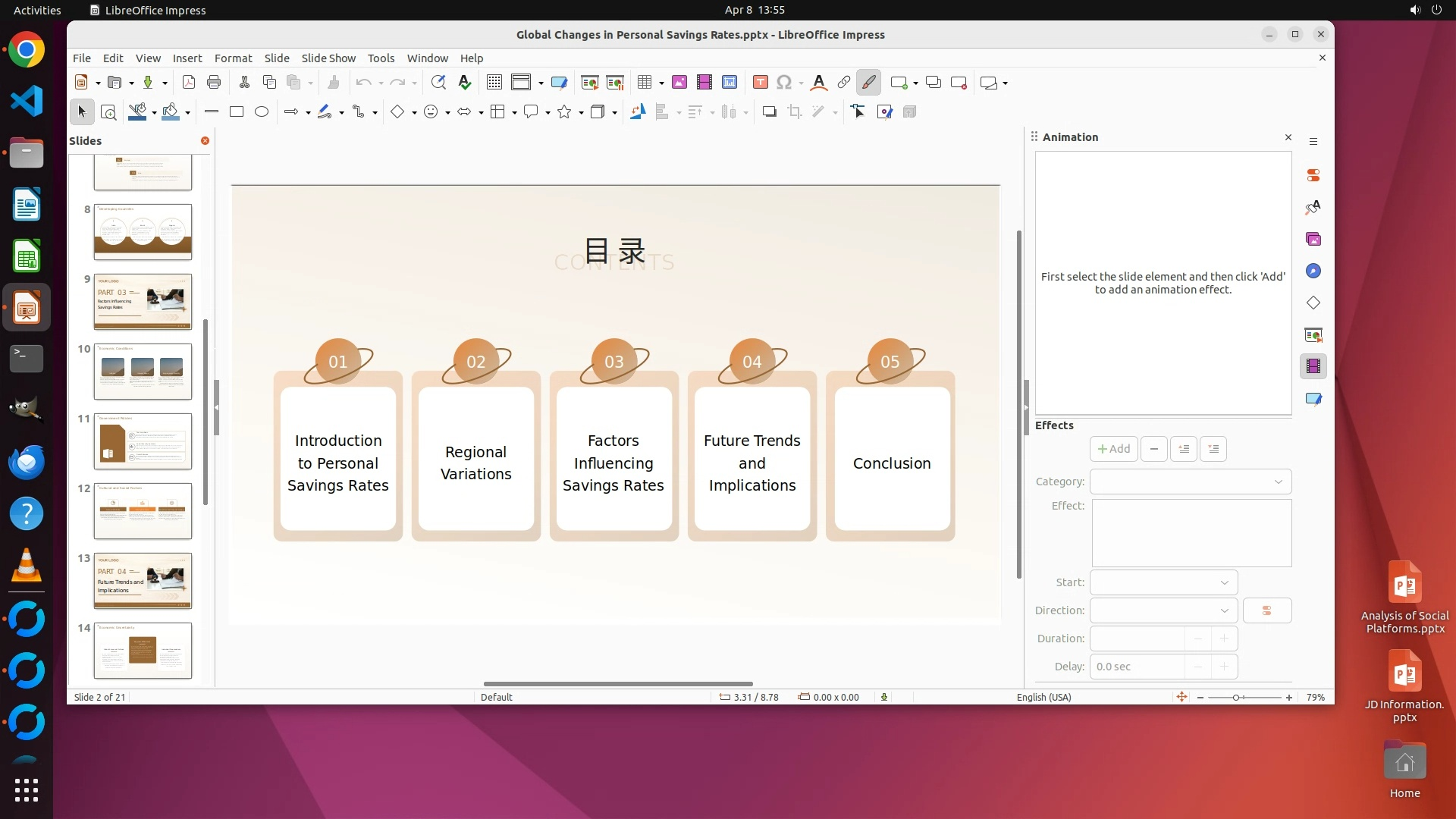Click Start from First Slide icon
This screenshot has height=819, width=1456.
point(589,83)
